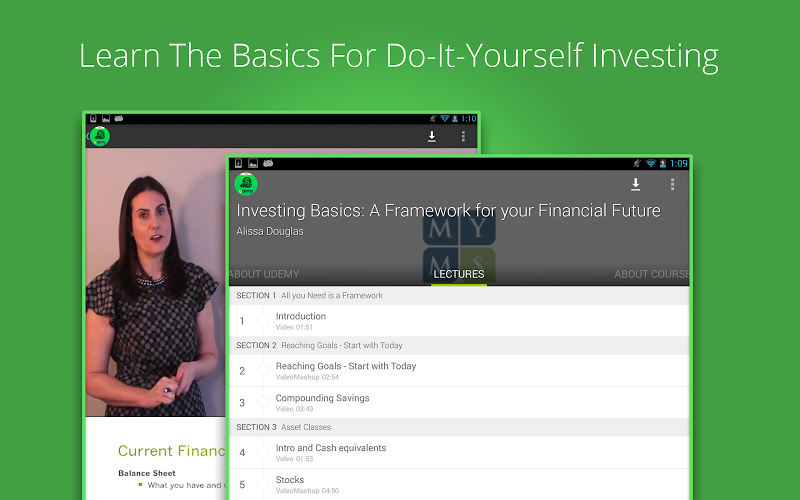This screenshot has height=500, width=800.
Task: Tap the battery icon in front window status bar
Action: coord(663,163)
